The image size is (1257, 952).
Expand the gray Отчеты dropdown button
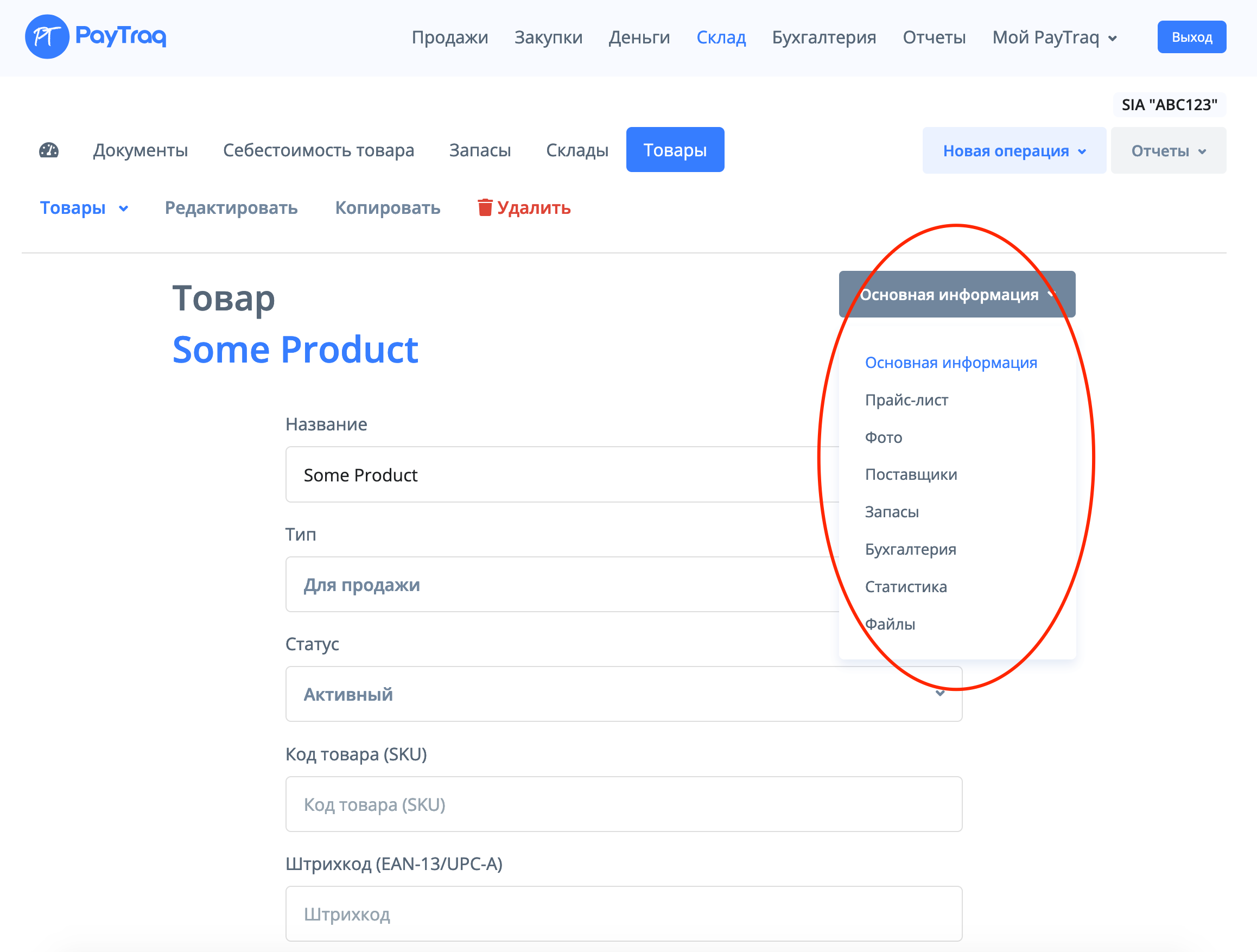(1168, 150)
